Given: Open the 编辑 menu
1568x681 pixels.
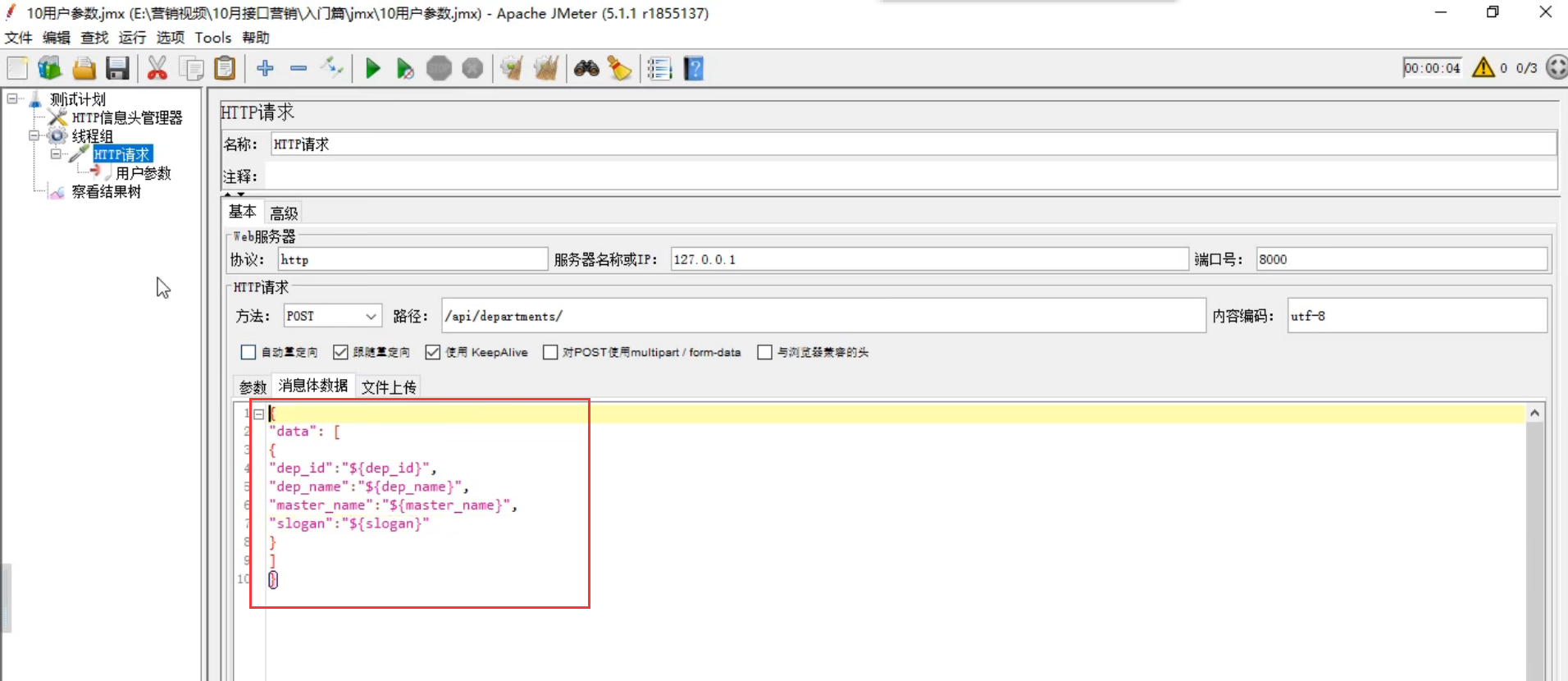Looking at the screenshot, I should tap(57, 38).
